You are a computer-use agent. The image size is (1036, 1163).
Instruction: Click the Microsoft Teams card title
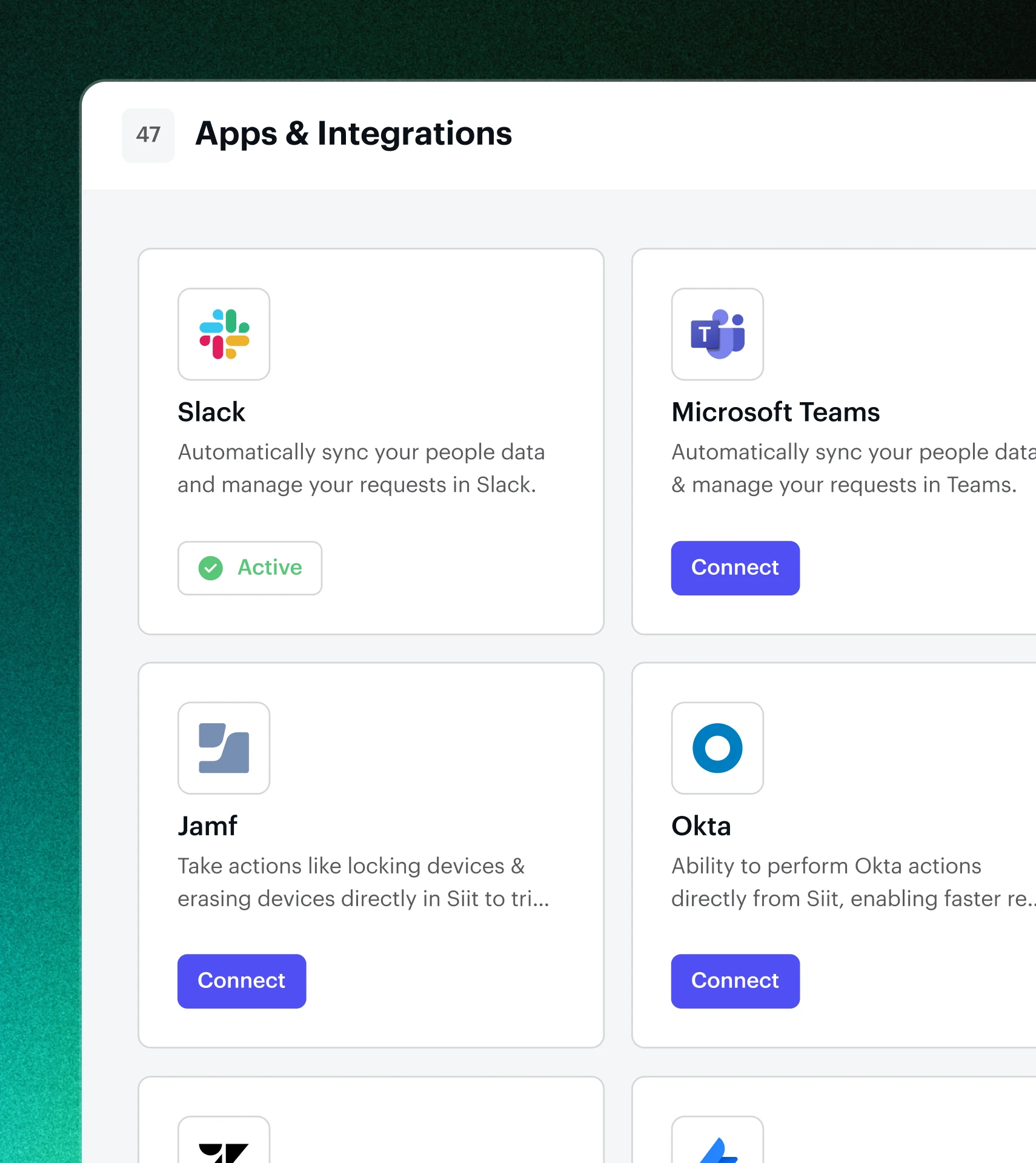coord(775,413)
